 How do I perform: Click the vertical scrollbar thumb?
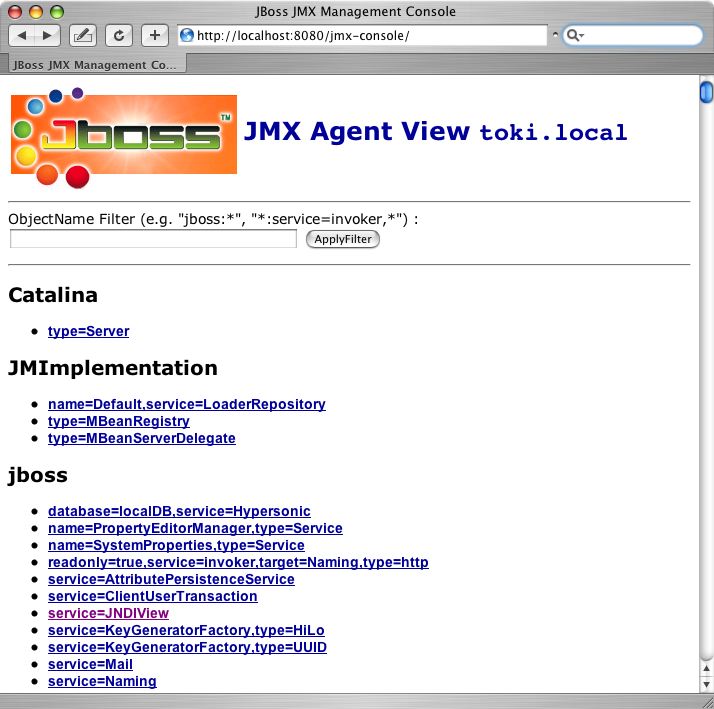[706, 92]
